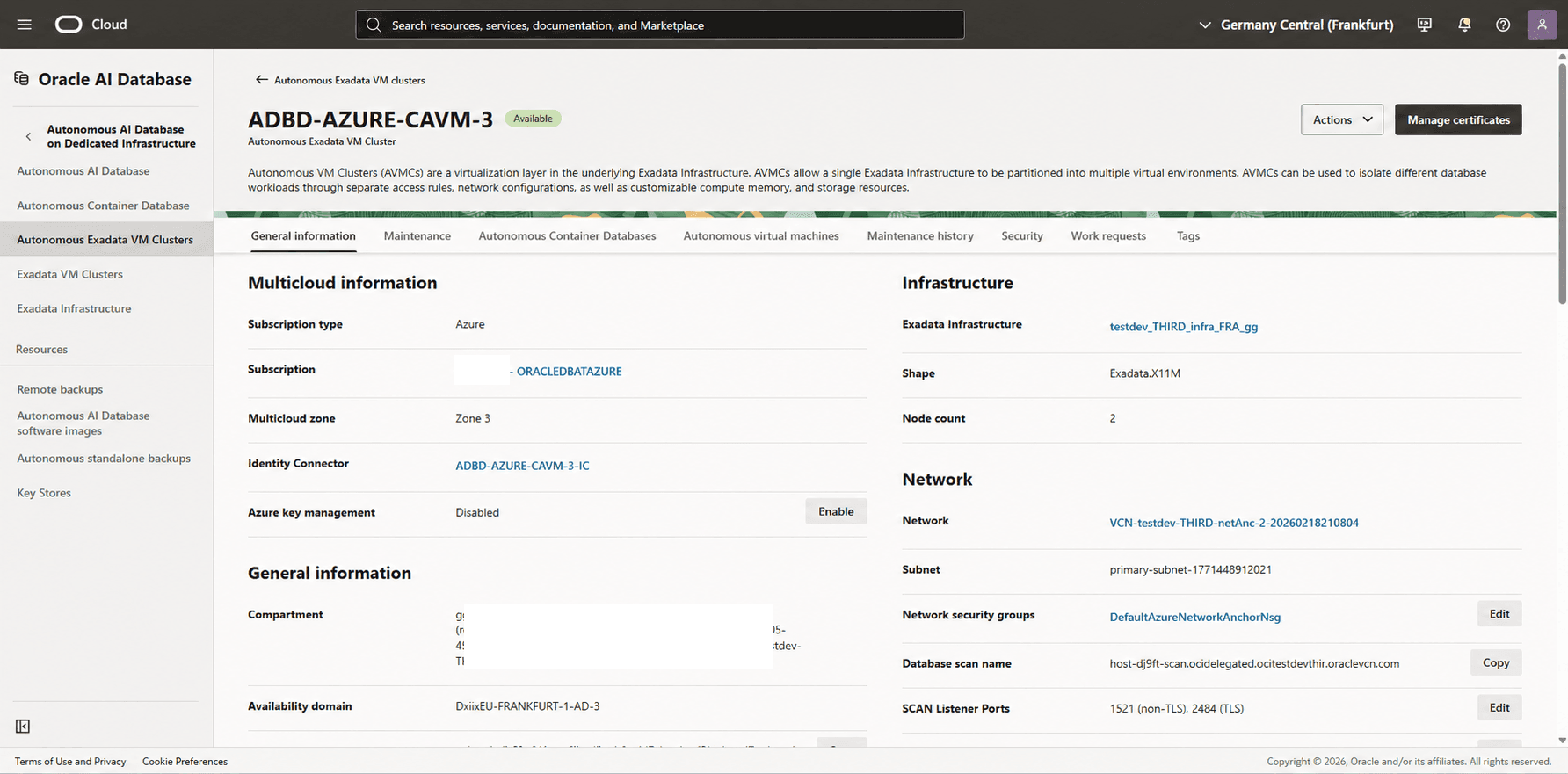1568x774 pixels.
Task: Open the Germany Central (Frankfurt) region dropdown
Action: coord(1296,25)
